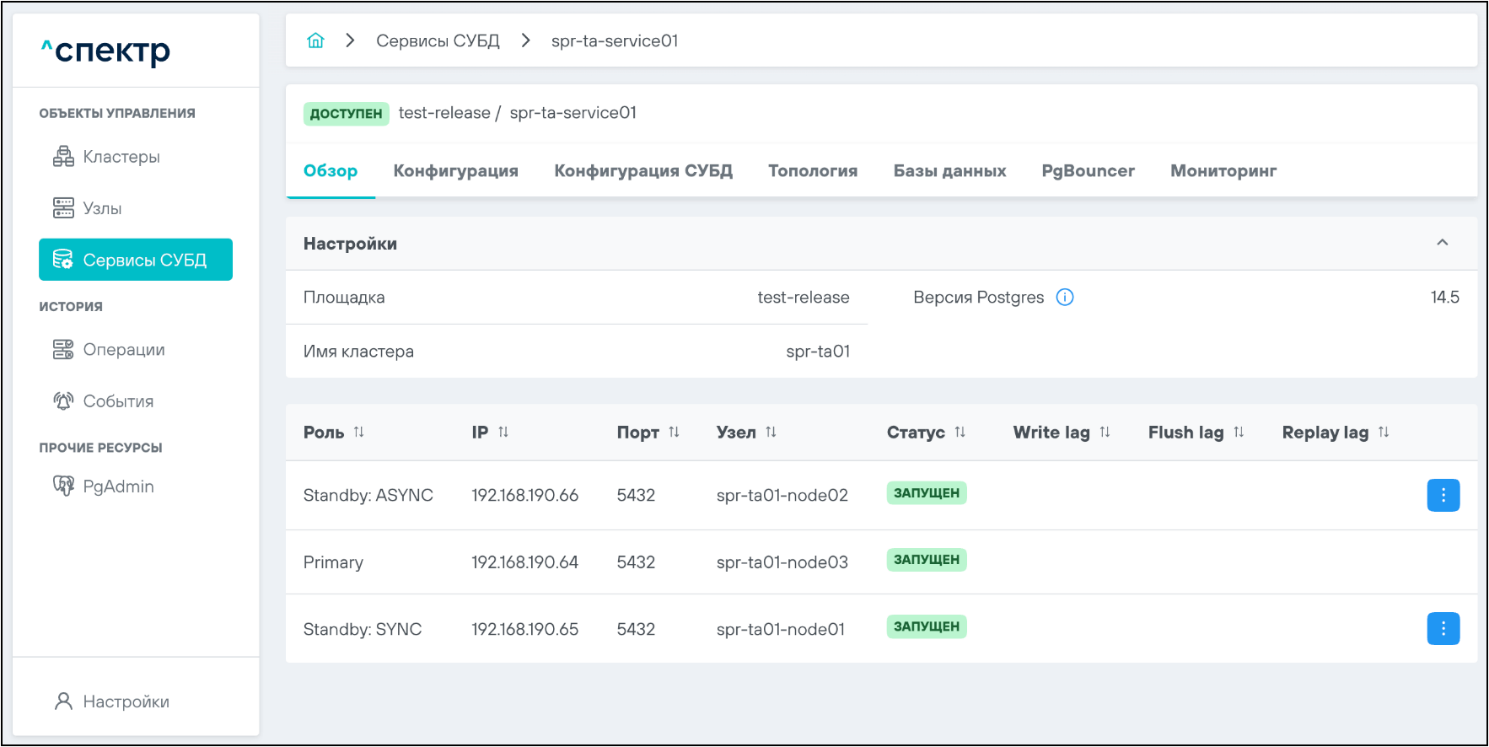Screen dimensions: 1489x747
Task: Open Операции history page
Action: (123, 350)
